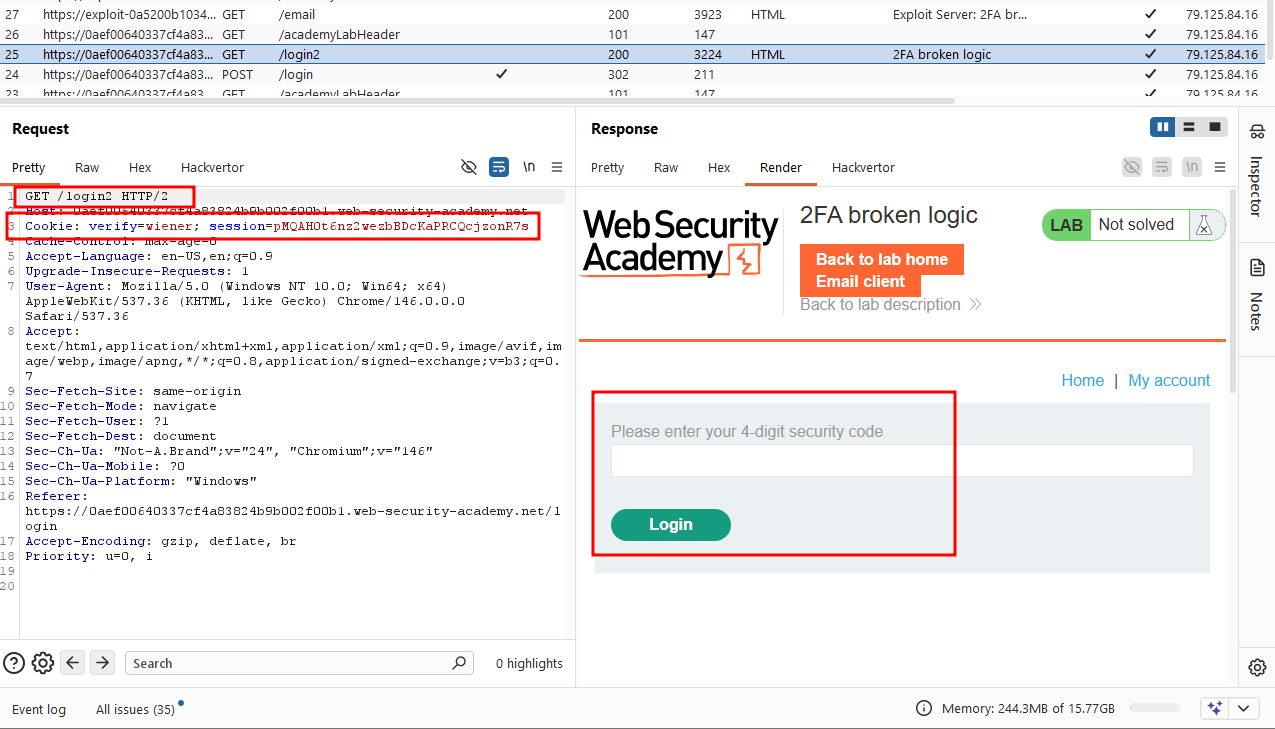Switch request view to Hex tab

pyautogui.click(x=140, y=167)
